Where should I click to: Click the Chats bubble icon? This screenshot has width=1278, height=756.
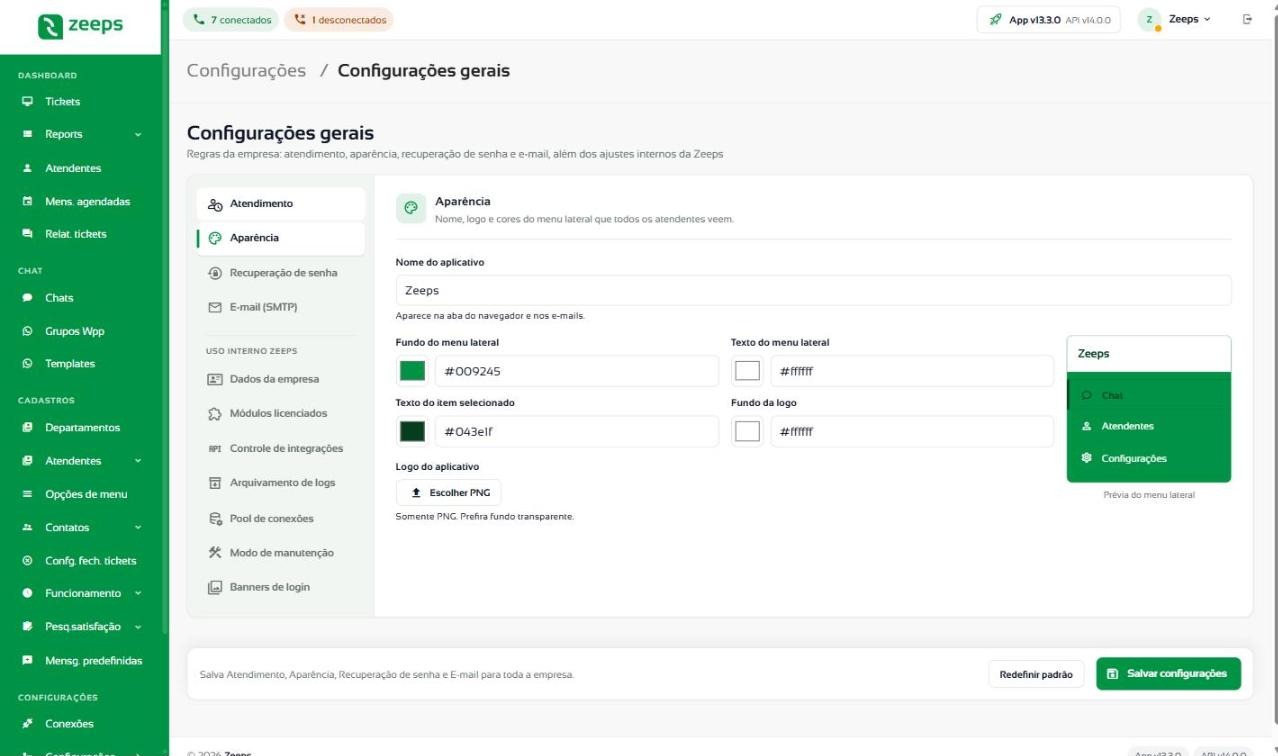27,298
